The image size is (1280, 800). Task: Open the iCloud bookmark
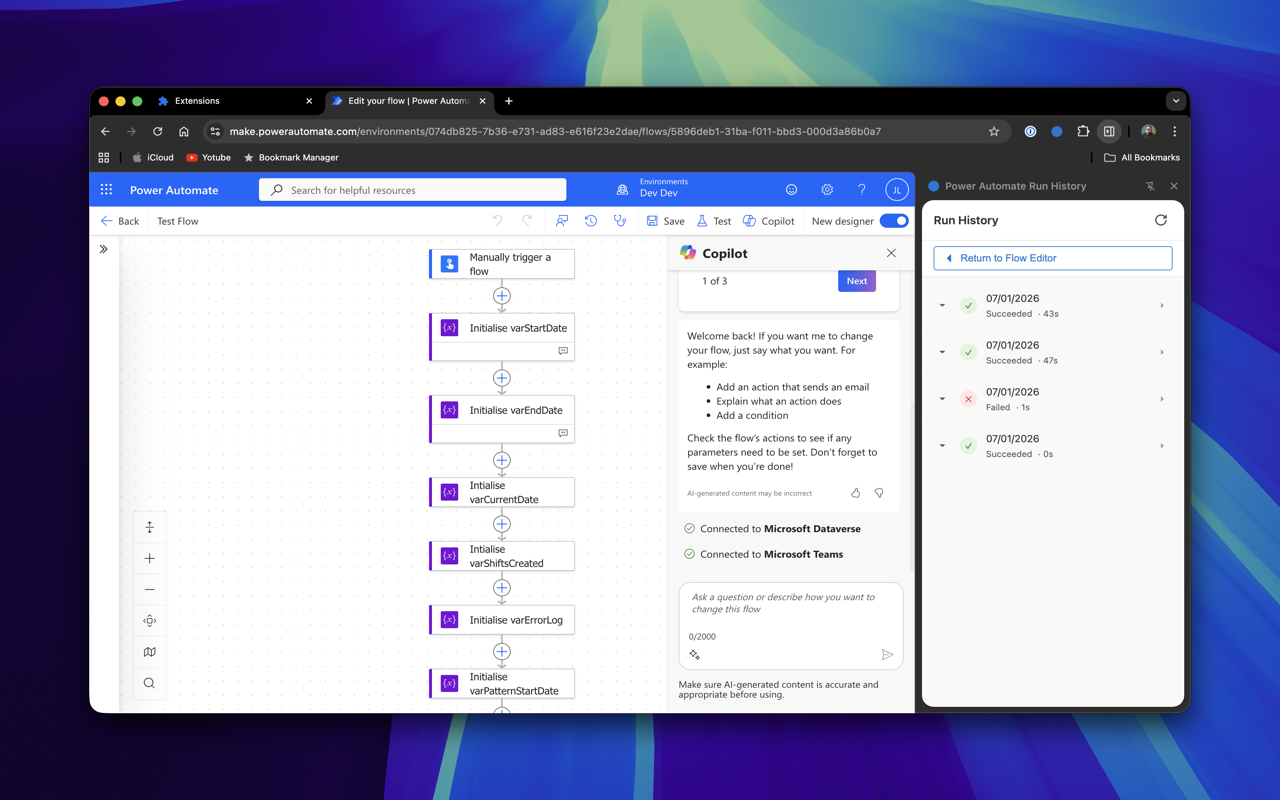(x=153, y=158)
